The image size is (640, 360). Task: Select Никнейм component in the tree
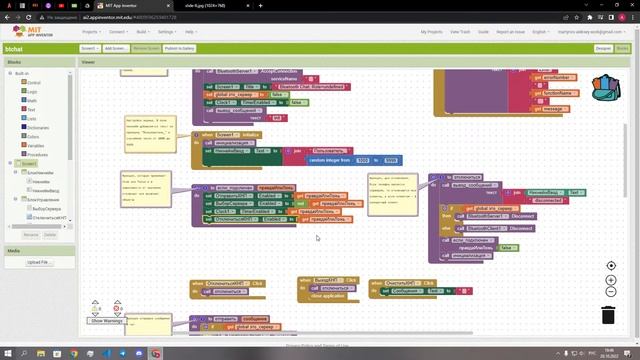tap(41, 181)
